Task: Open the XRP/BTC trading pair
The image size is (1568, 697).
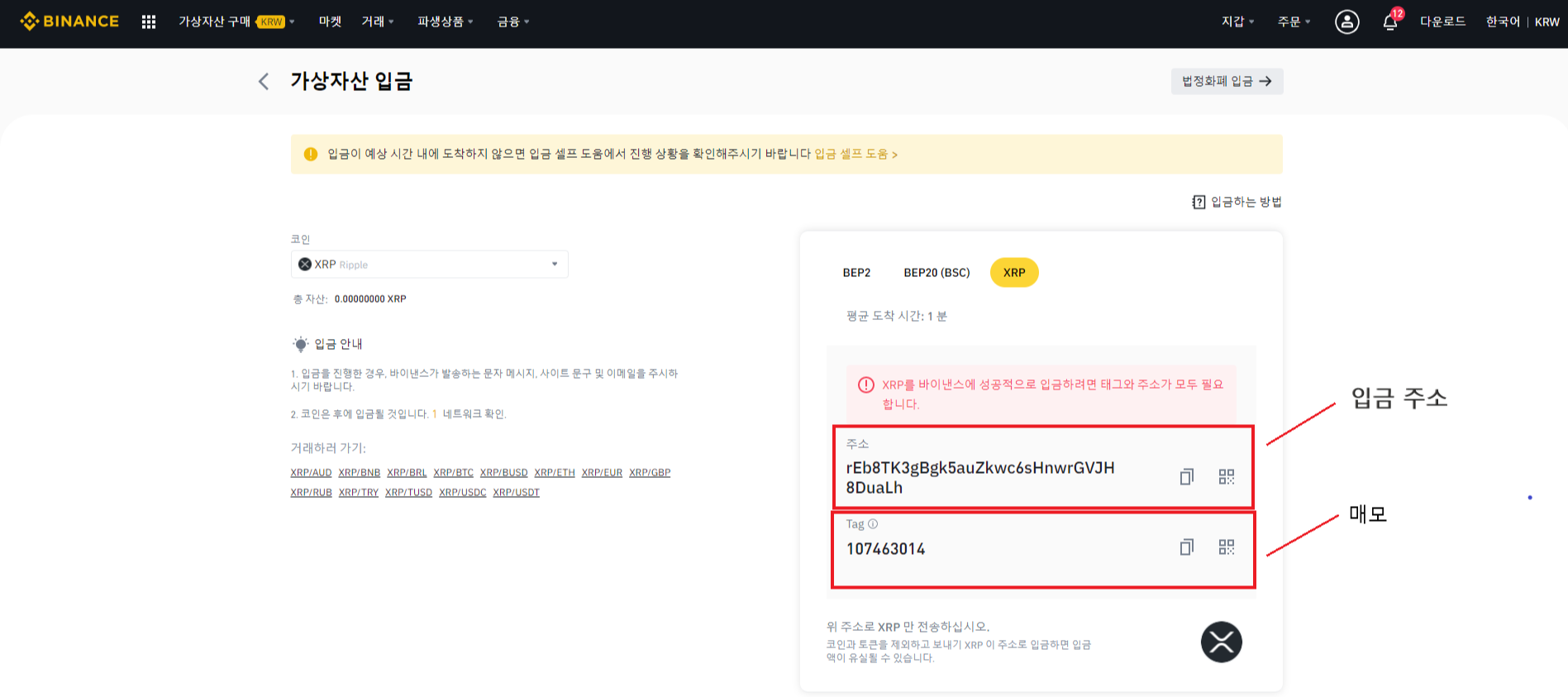Action: coord(454,473)
